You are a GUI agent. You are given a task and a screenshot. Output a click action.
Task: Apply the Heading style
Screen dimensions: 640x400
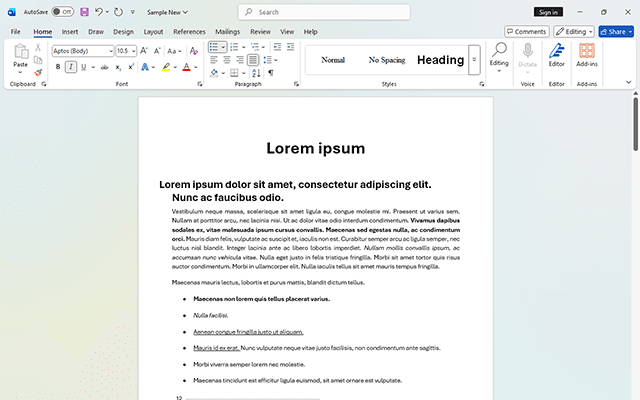[440, 60]
